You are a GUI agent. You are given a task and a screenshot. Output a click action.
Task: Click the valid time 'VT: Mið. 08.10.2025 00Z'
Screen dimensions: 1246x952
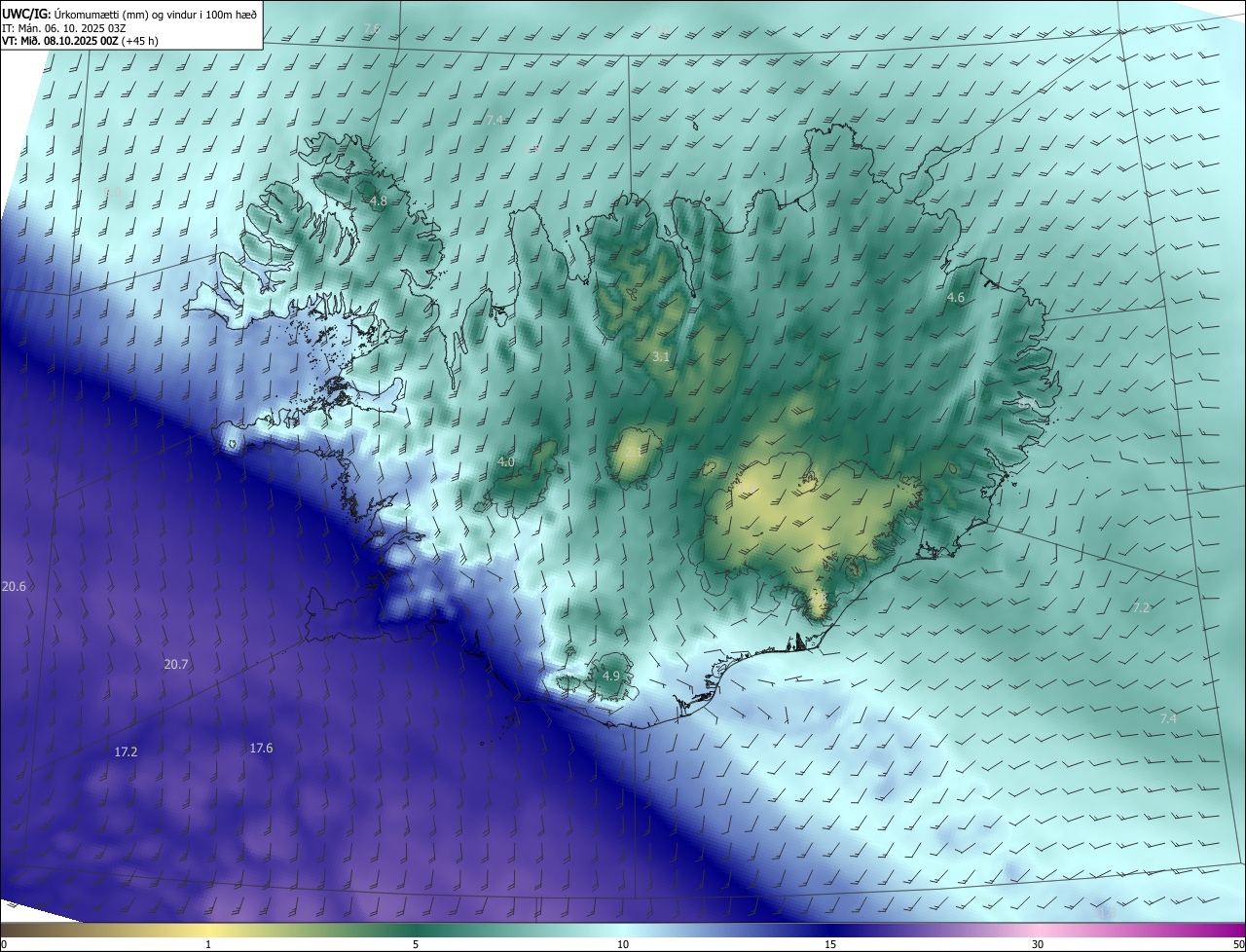coord(60,42)
